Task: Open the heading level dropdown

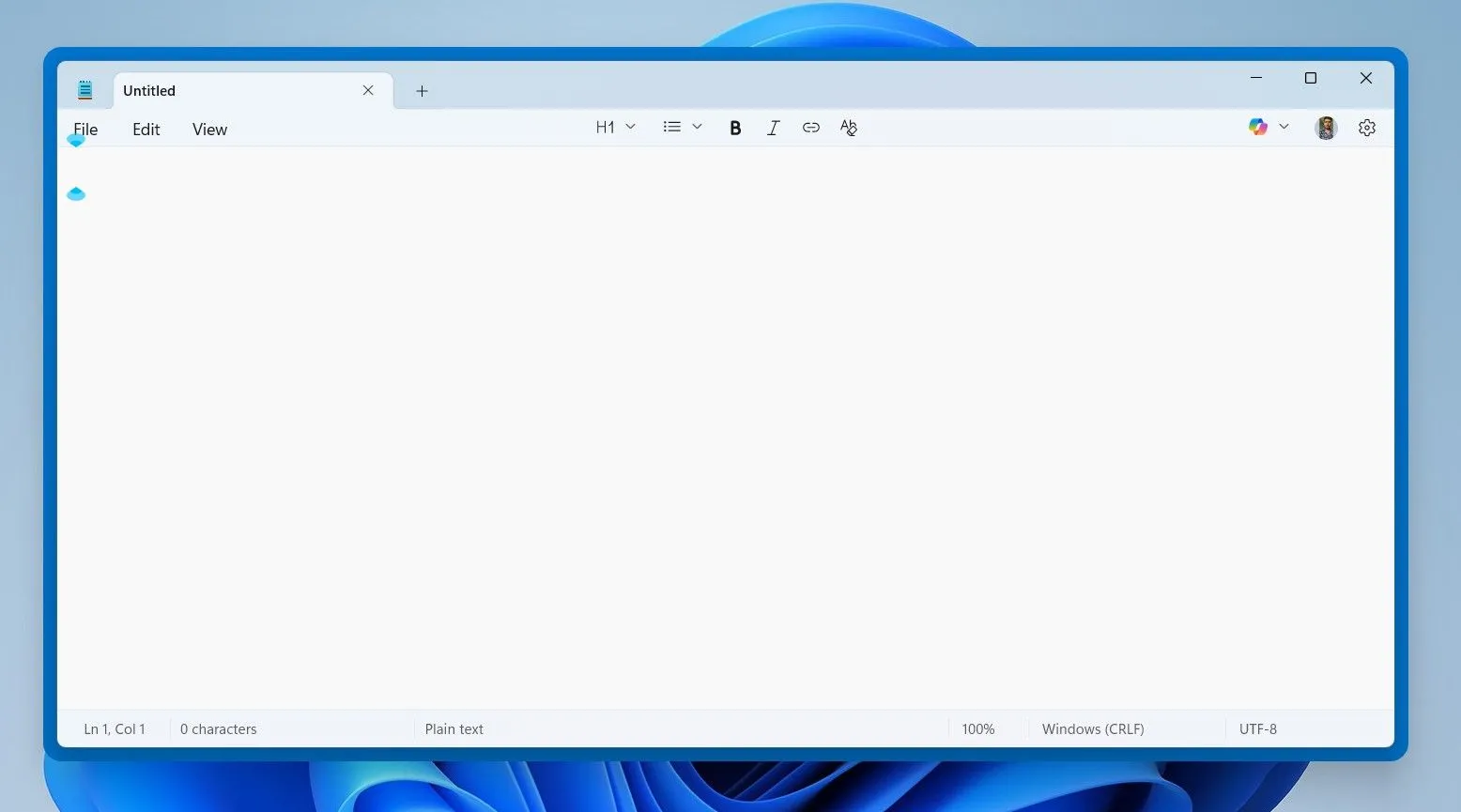Action: [x=630, y=127]
